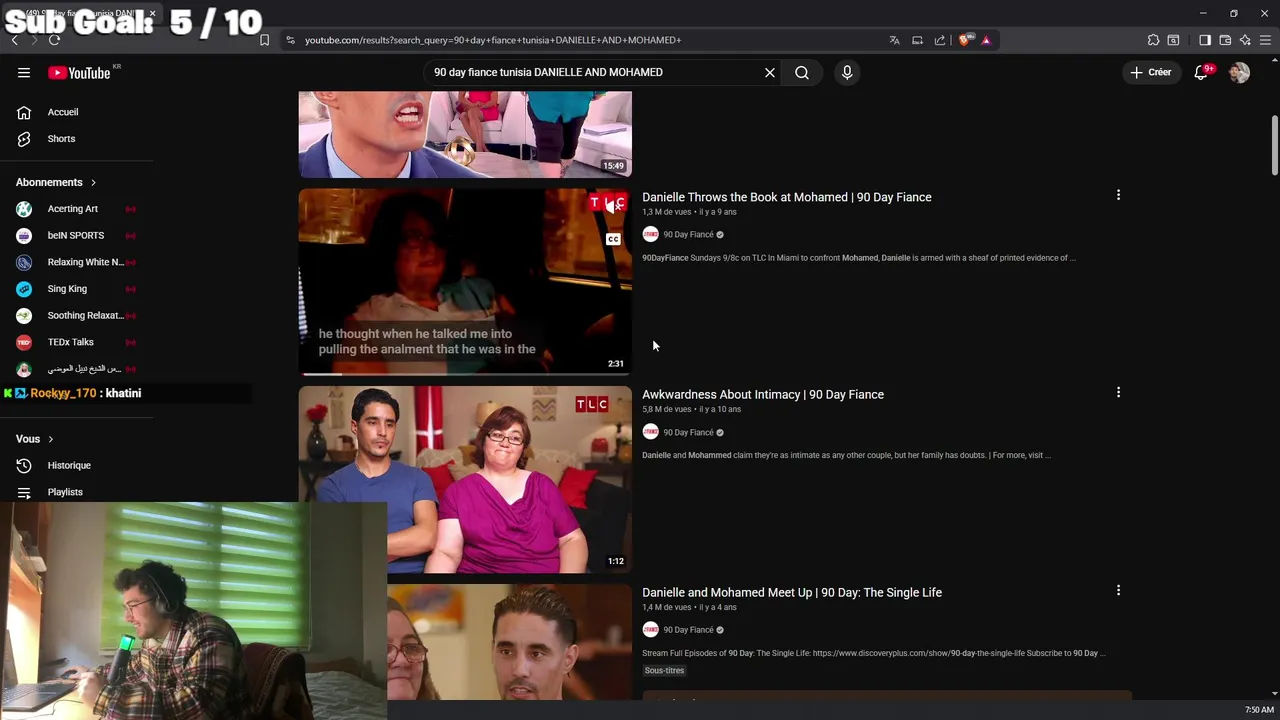
Task: Open the Soothing Relaxat... channel
Action: tap(77, 315)
